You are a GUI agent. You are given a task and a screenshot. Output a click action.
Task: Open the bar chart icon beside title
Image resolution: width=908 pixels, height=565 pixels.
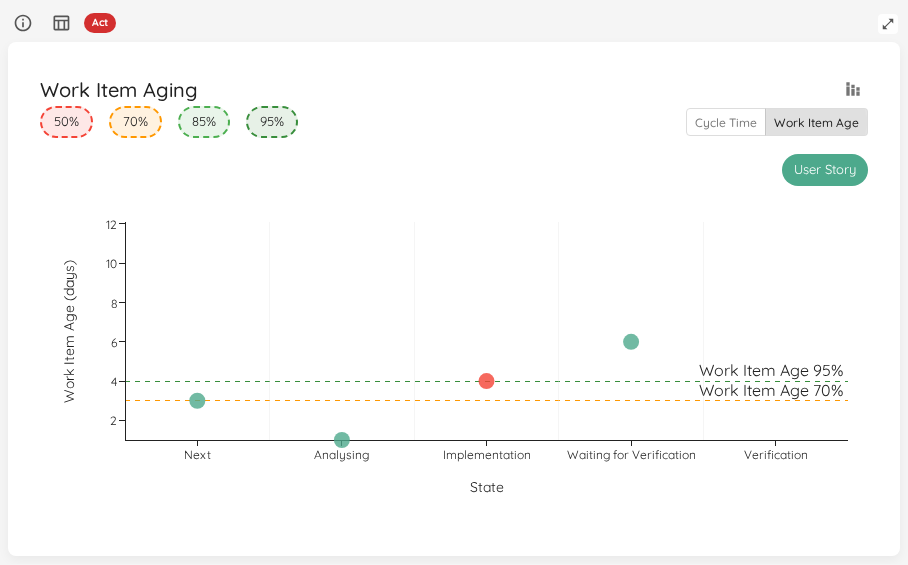click(x=852, y=89)
